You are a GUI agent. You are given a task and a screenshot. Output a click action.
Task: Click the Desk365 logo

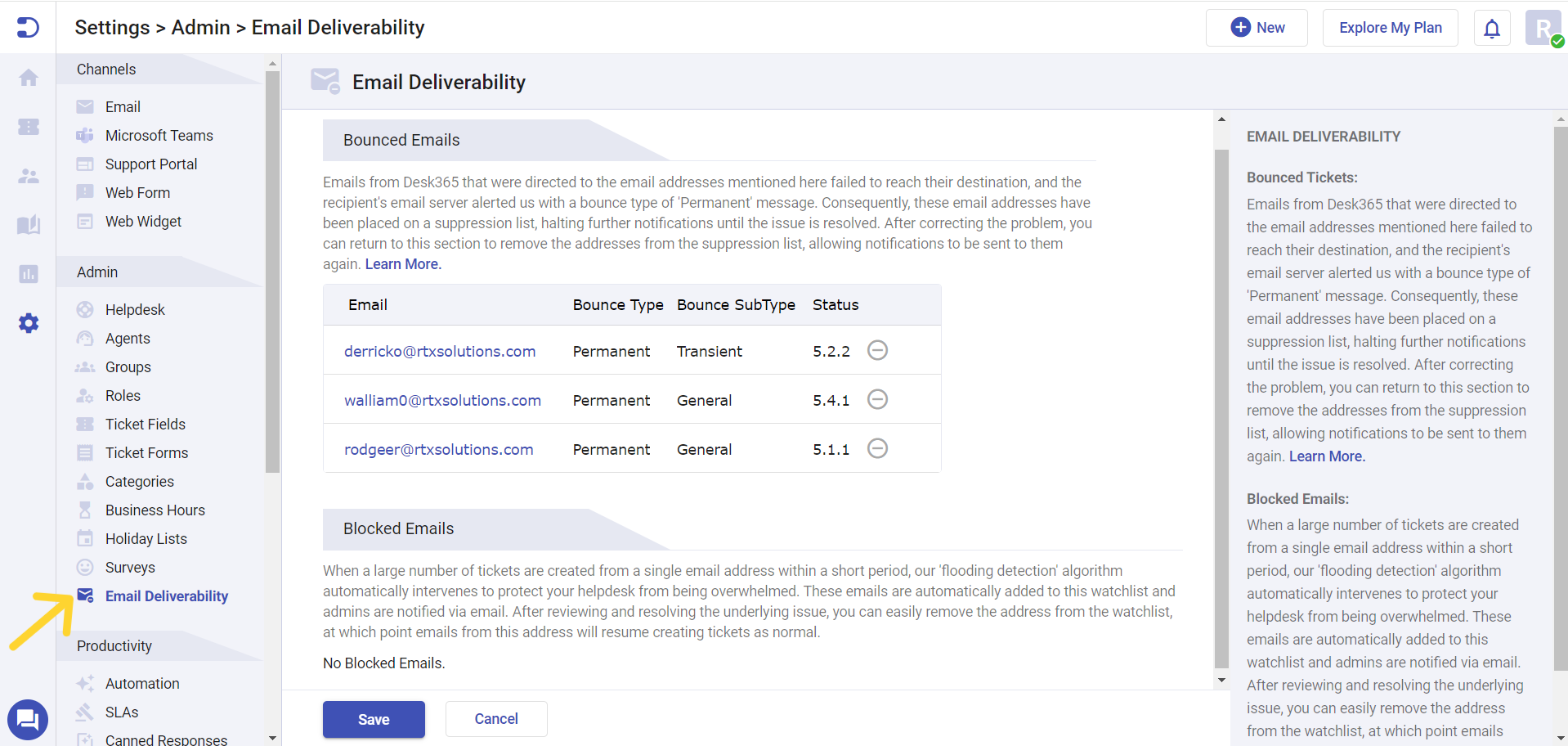point(29,27)
